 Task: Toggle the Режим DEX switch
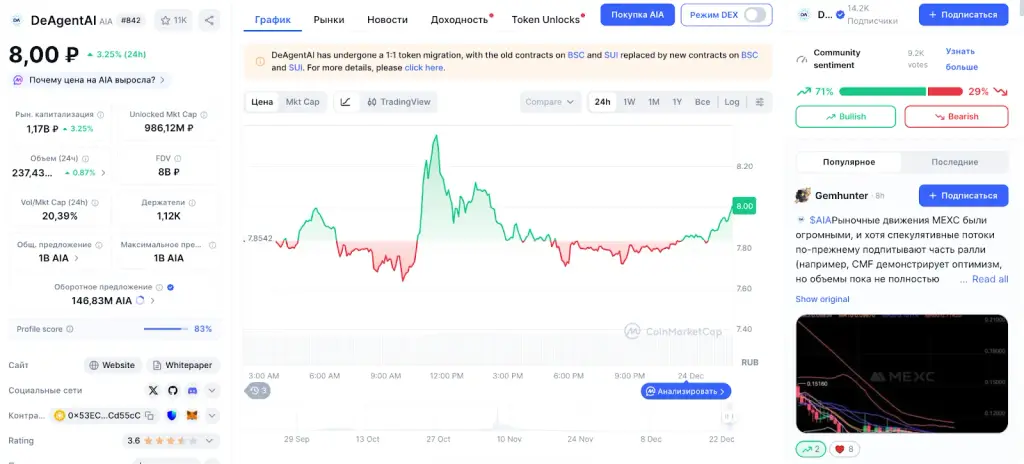755,15
